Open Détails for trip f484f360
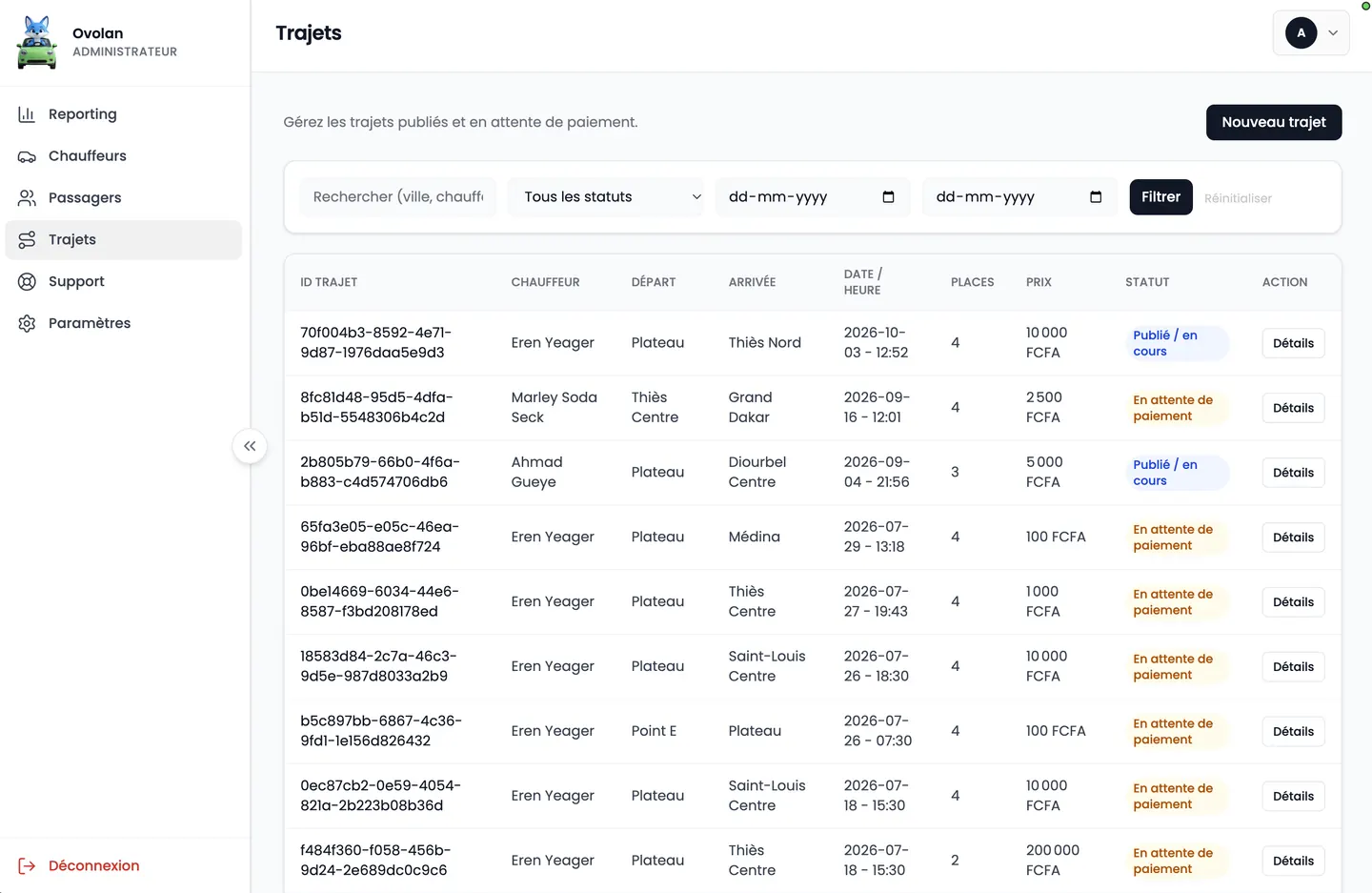Image resolution: width=1372 pixels, height=893 pixels. click(x=1293, y=862)
